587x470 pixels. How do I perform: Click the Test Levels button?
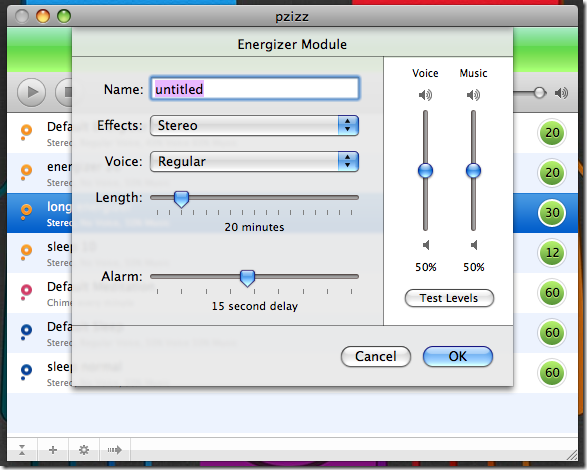pos(449,298)
